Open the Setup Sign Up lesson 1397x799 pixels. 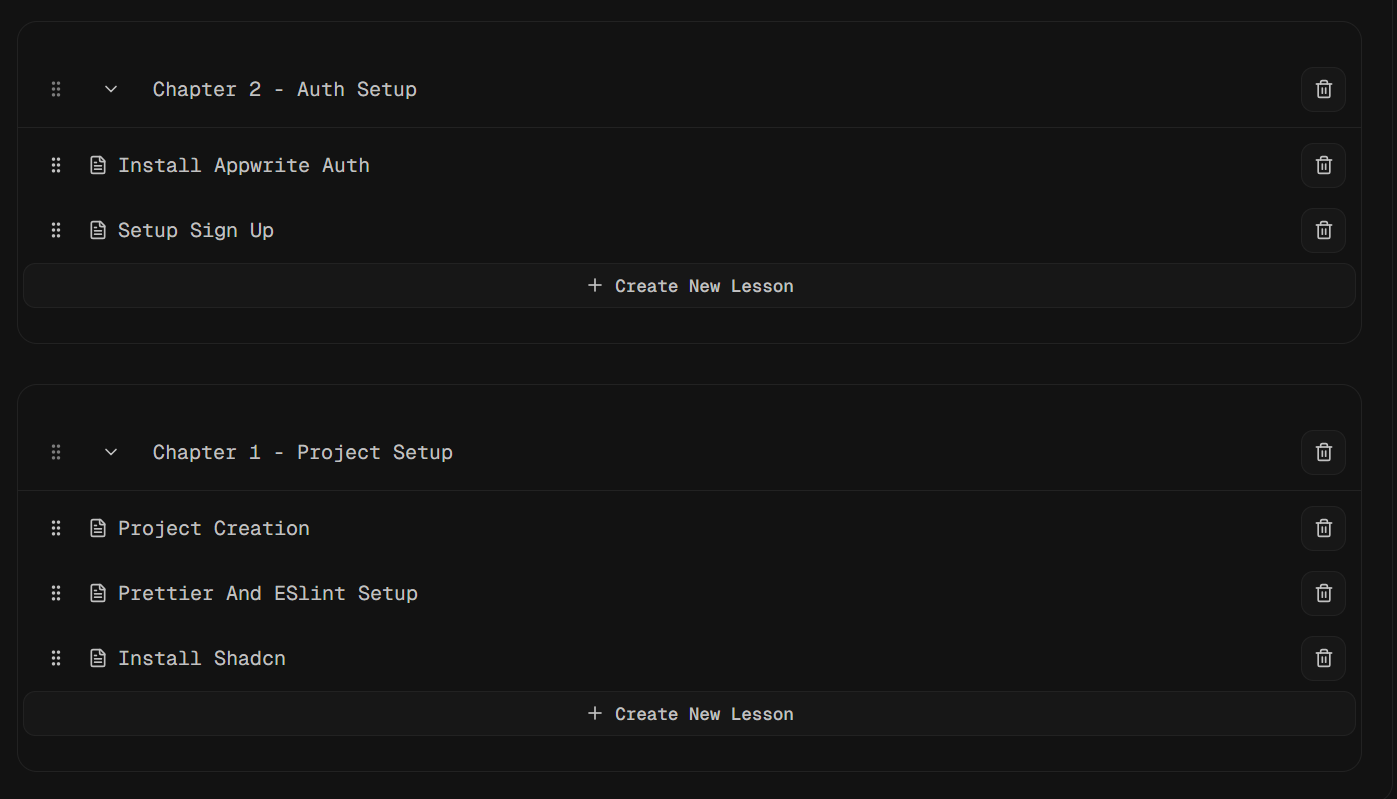pyautogui.click(x=196, y=230)
